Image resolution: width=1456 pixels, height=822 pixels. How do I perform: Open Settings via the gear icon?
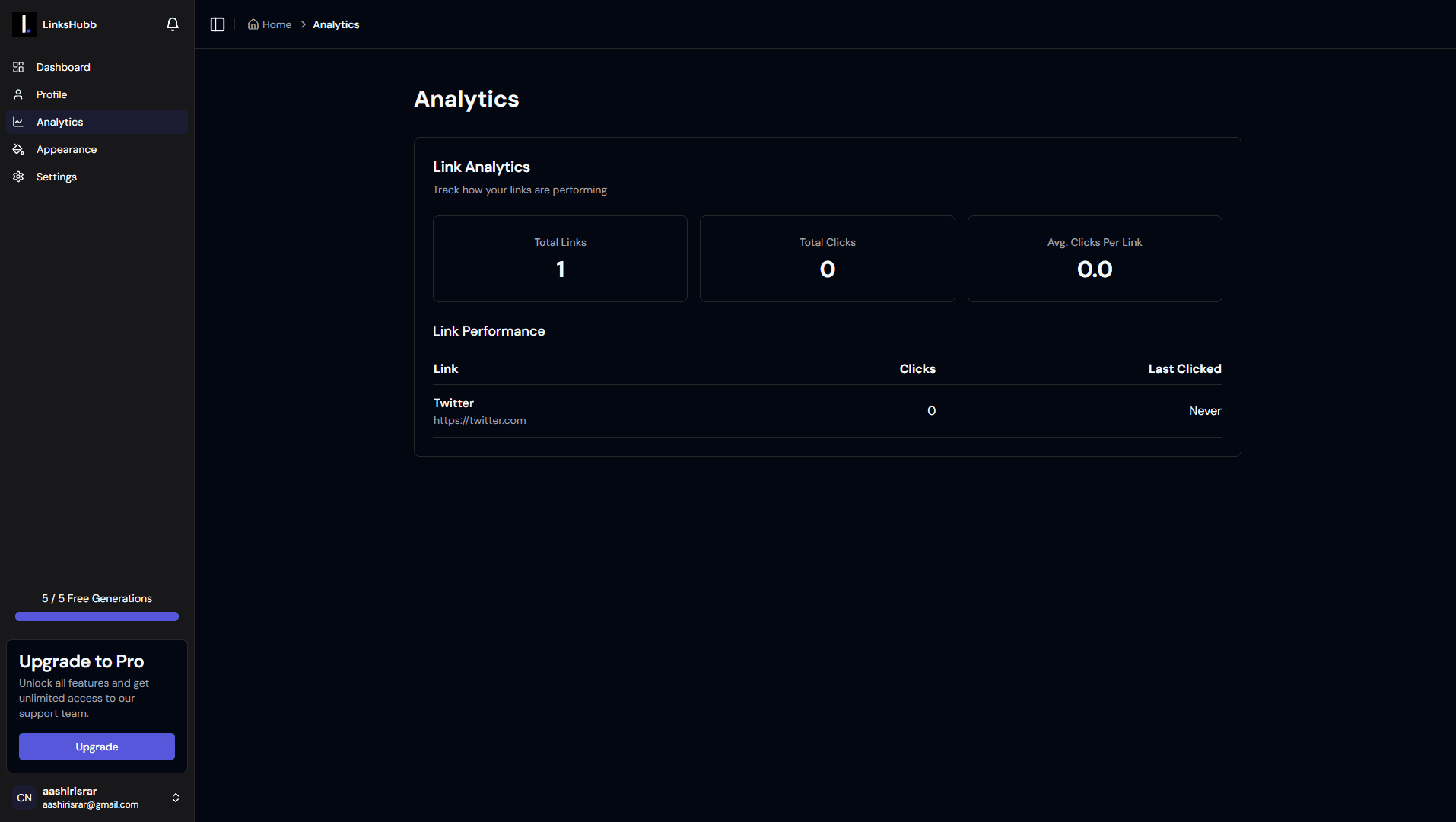17,177
